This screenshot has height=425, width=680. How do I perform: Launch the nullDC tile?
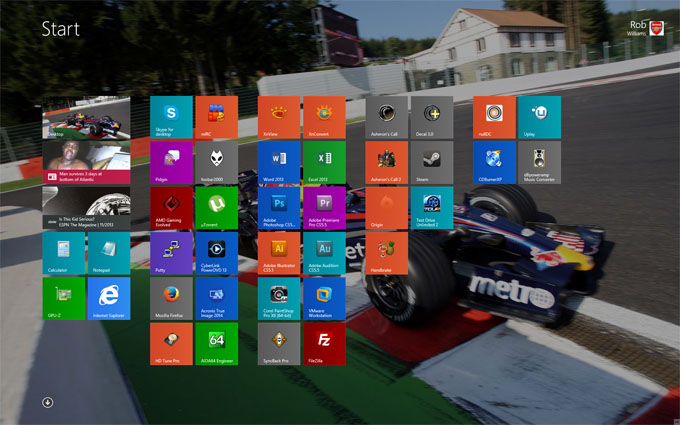click(494, 118)
